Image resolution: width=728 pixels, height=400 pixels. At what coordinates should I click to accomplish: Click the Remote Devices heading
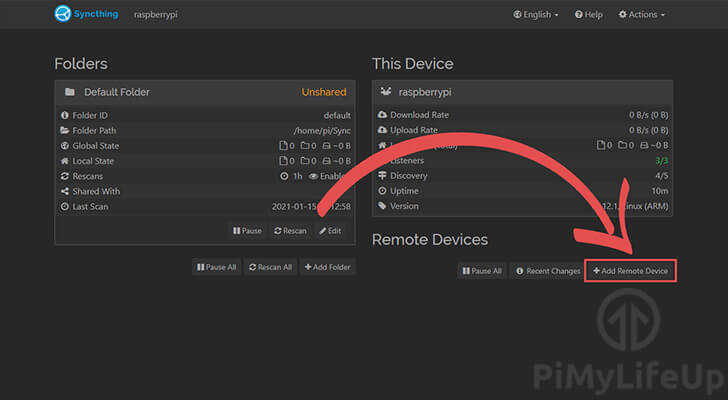point(430,239)
